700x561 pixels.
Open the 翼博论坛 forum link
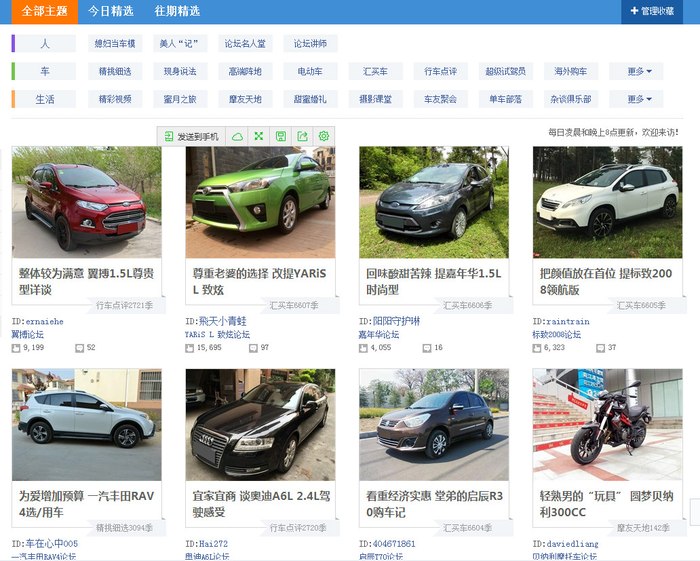pyautogui.click(x=29, y=334)
